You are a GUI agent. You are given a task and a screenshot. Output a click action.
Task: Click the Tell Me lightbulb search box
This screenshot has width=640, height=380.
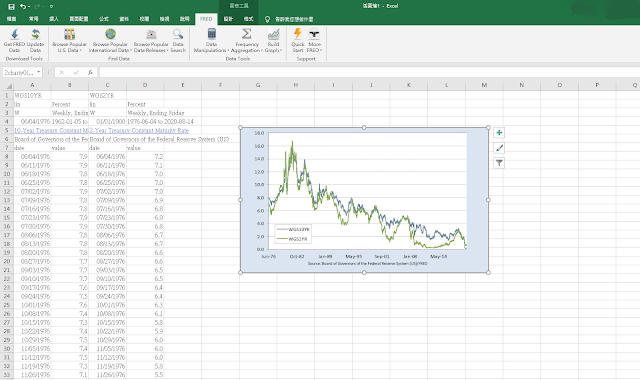[289, 19]
